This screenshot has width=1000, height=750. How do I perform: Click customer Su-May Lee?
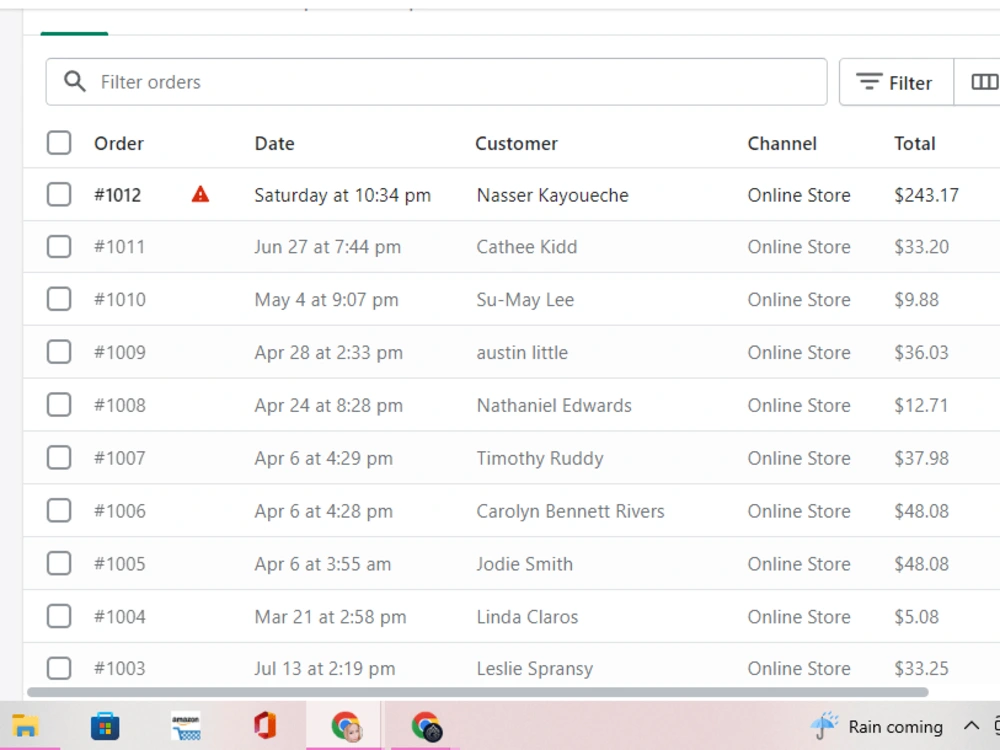coord(525,300)
